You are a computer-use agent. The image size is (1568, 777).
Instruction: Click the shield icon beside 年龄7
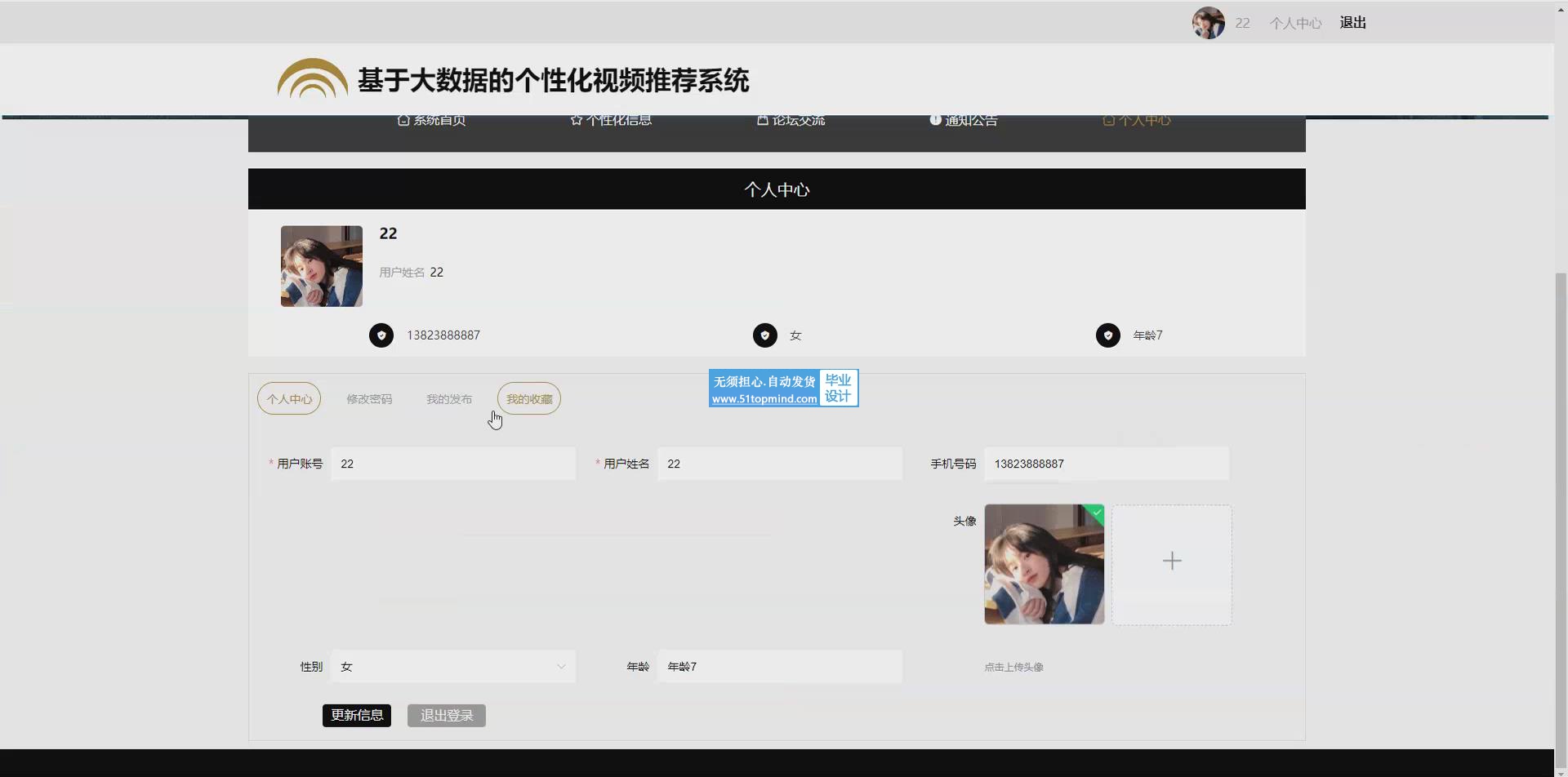pyautogui.click(x=1108, y=335)
